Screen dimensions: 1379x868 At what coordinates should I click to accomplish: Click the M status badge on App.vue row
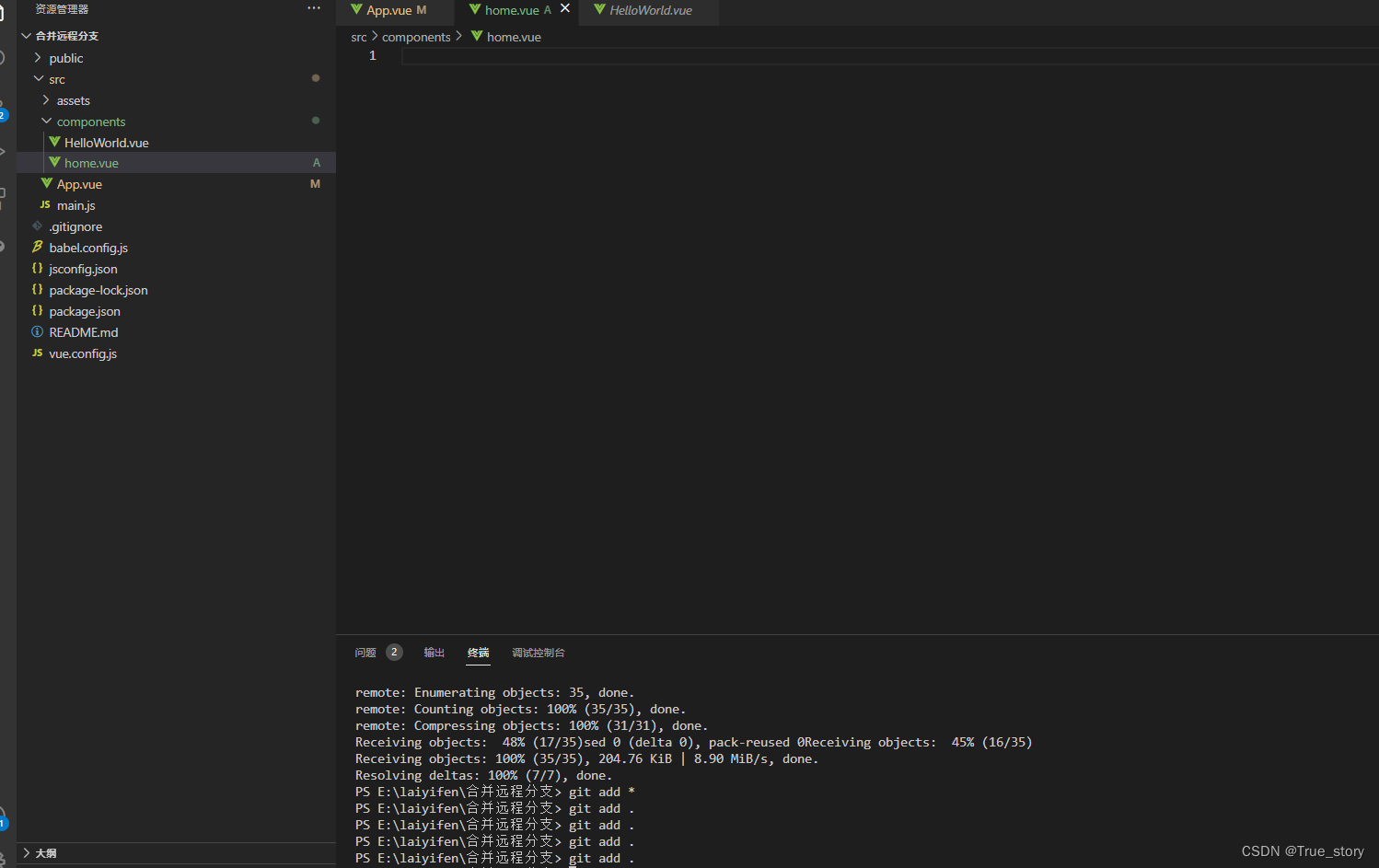tap(315, 184)
